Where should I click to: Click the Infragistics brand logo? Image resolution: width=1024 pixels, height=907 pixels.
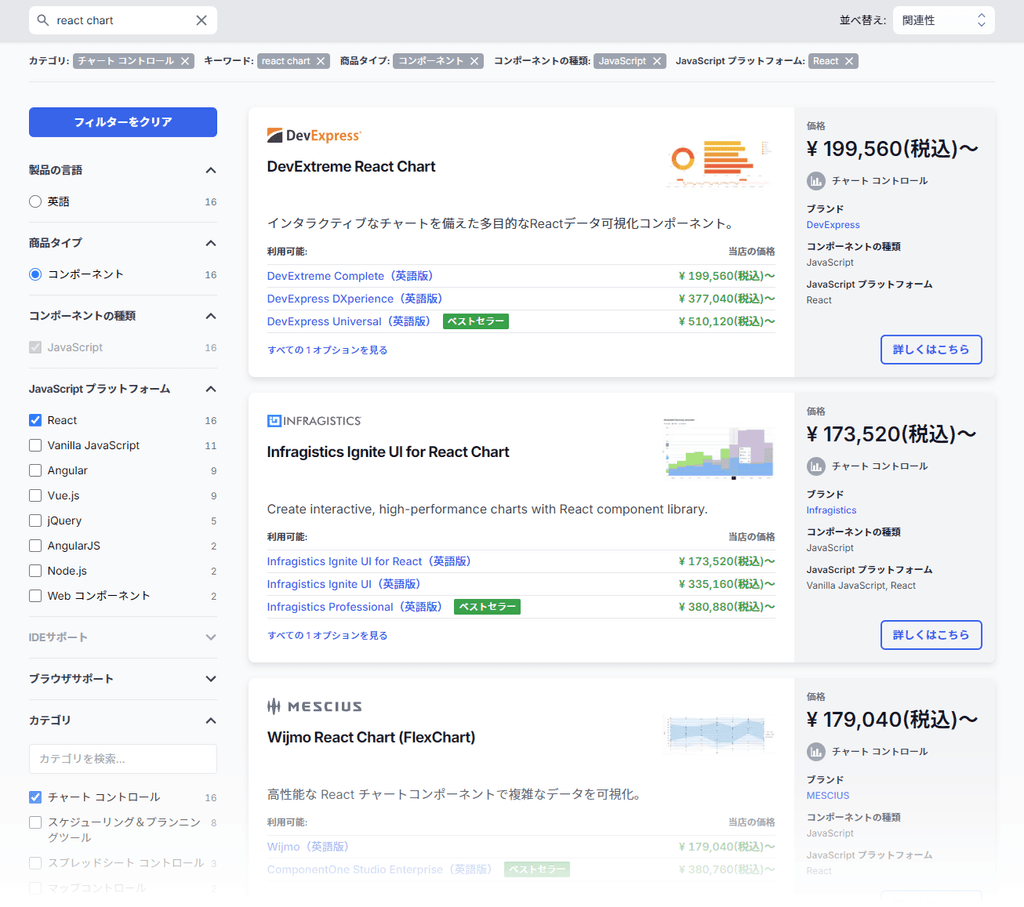314,421
